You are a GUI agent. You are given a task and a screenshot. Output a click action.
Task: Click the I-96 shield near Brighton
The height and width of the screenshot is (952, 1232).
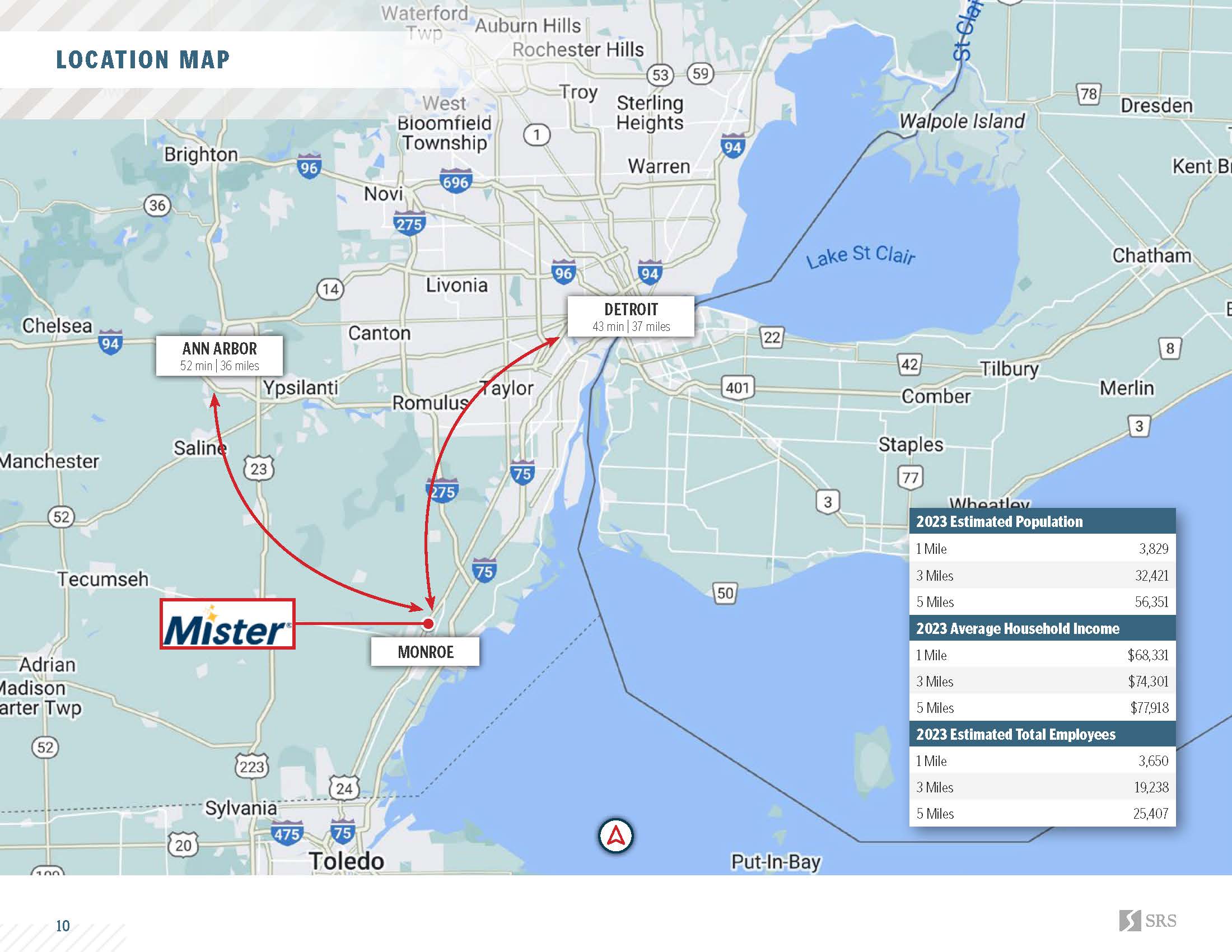(x=309, y=166)
